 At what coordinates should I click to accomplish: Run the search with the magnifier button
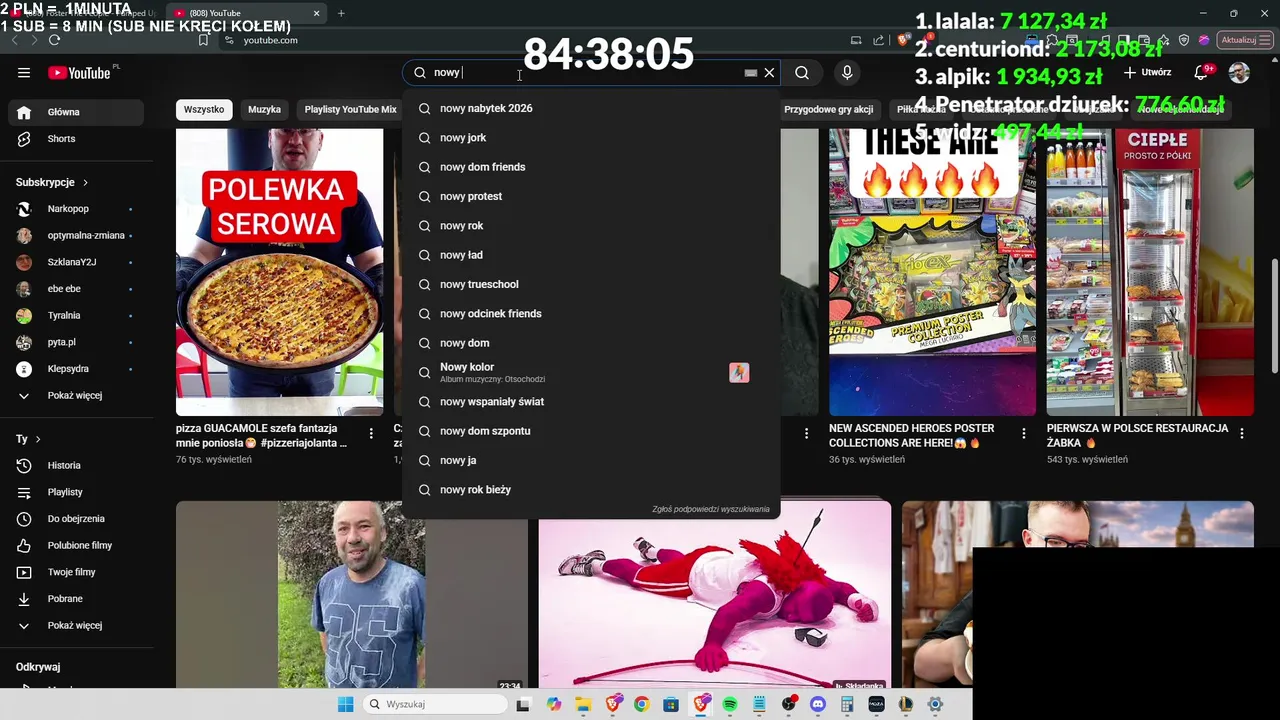coord(802,72)
